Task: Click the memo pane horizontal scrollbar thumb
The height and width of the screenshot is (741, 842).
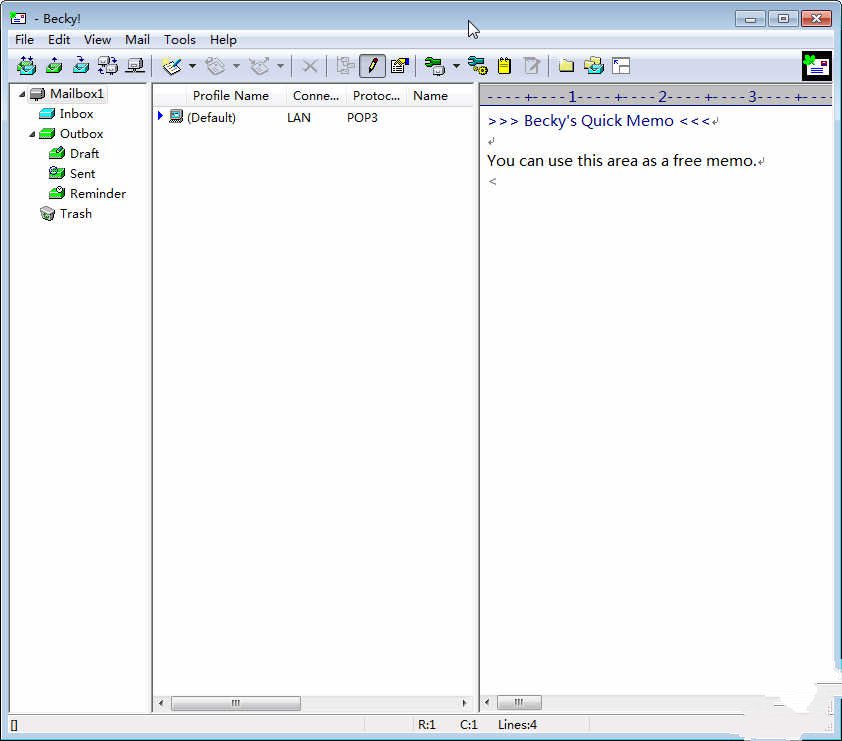Action: click(519, 702)
